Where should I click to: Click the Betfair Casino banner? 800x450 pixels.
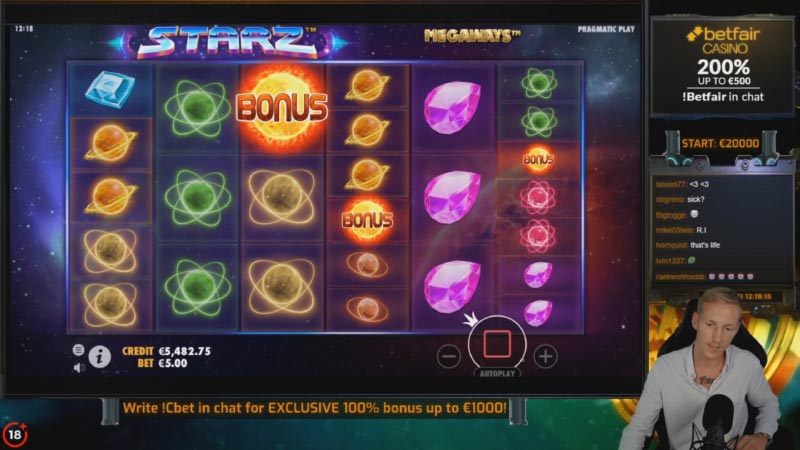point(722,65)
